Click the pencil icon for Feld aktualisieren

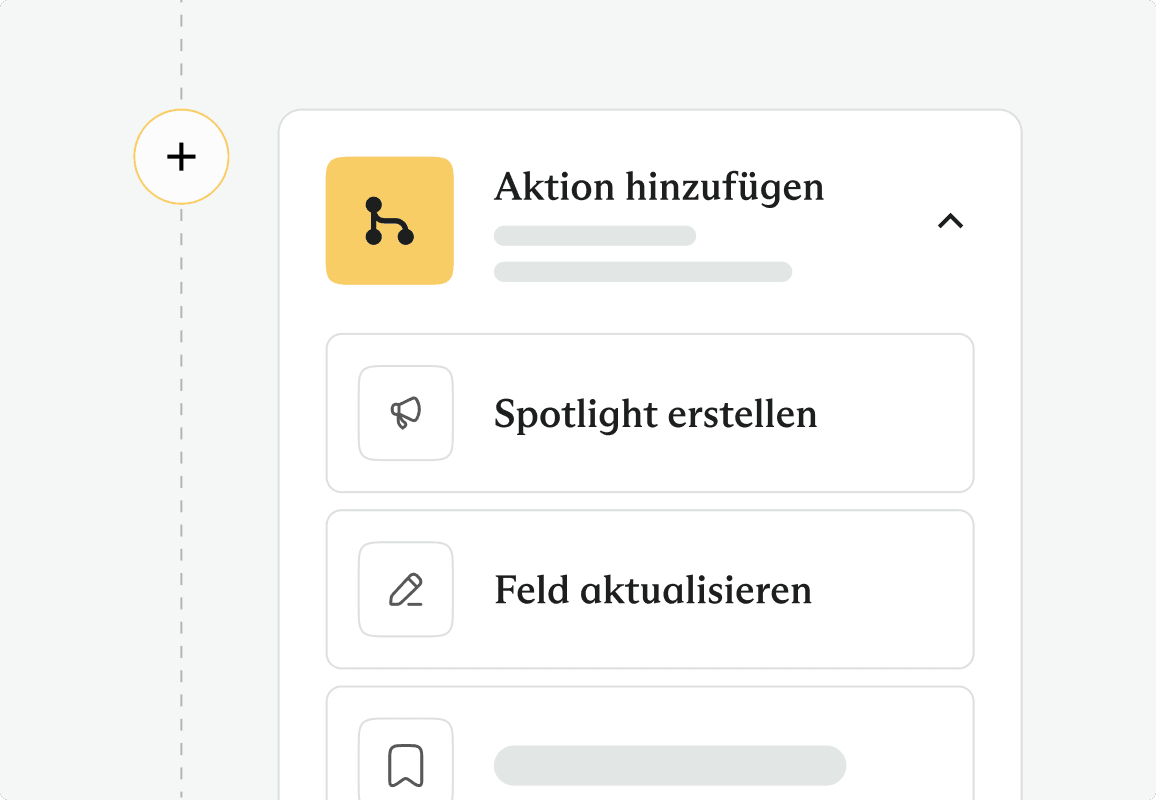pyautogui.click(x=405, y=589)
